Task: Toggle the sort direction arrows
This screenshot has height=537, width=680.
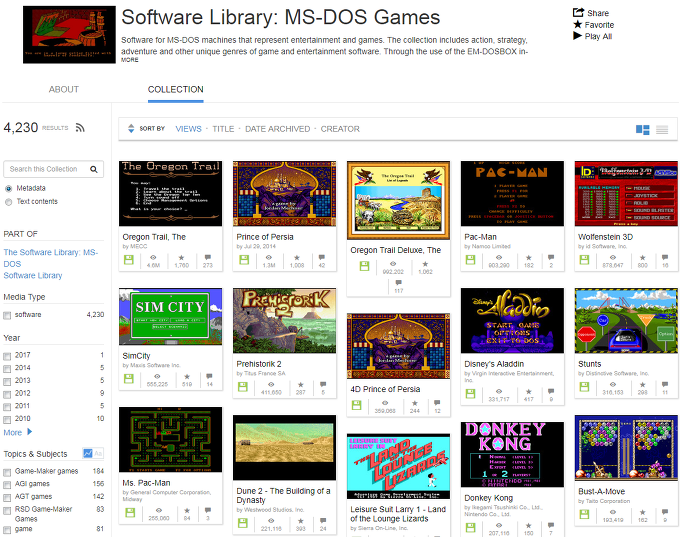Action: pyautogui.click(x=131, y=128)
